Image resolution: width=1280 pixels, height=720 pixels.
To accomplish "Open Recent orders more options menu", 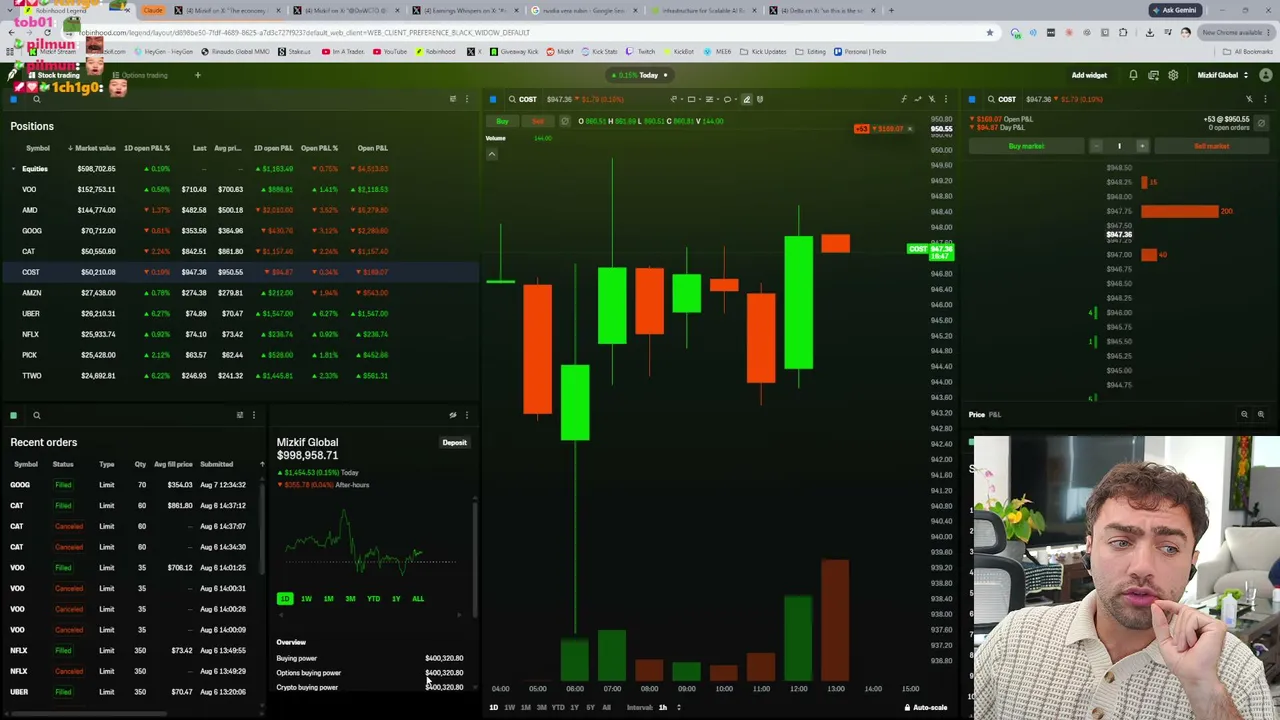I will 253,415.
